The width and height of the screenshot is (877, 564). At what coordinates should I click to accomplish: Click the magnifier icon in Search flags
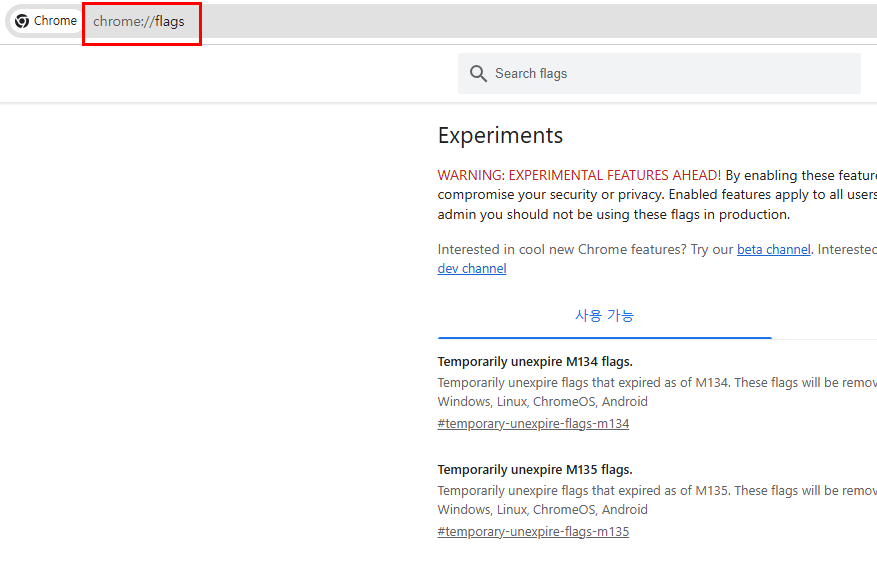click(x=478, y=73)
